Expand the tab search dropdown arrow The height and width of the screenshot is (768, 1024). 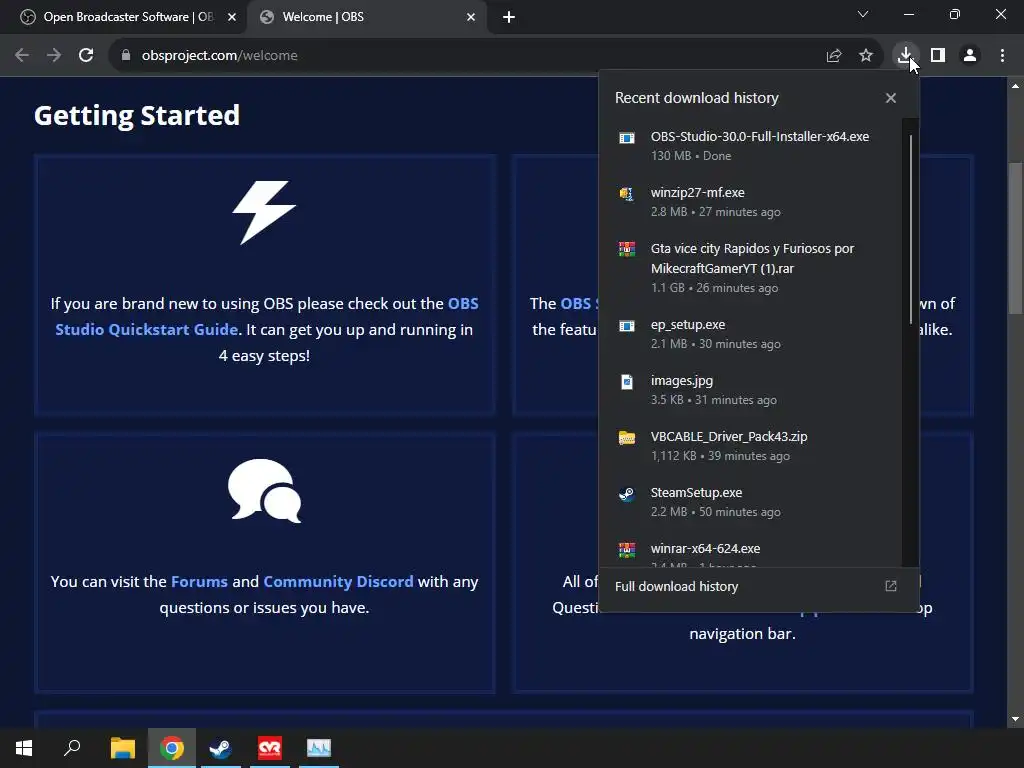(863, 14)
